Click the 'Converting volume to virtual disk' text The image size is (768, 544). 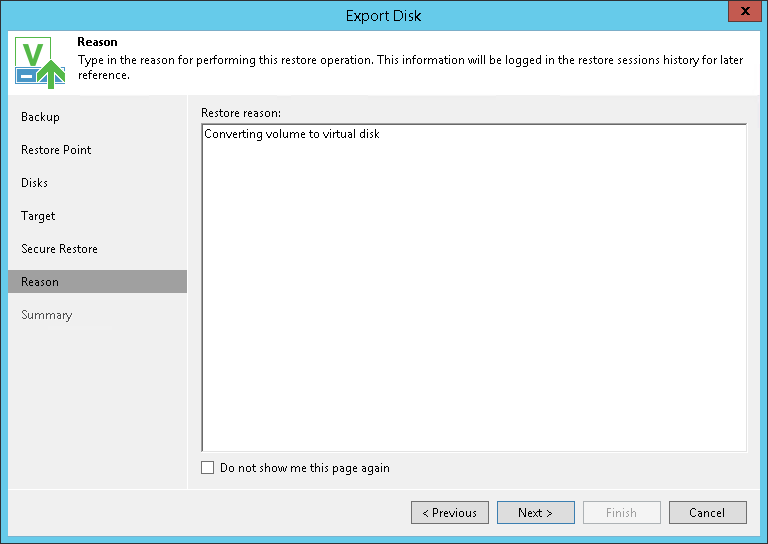(x=292, y=134)
